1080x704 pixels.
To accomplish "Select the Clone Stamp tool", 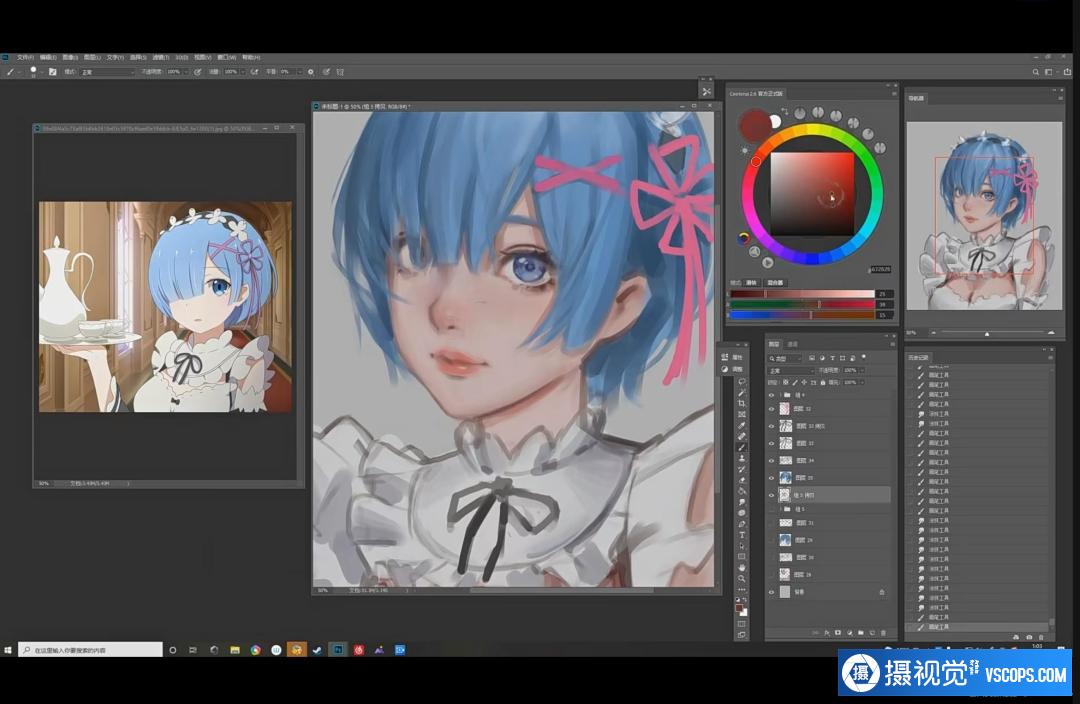I will [742, 458].
